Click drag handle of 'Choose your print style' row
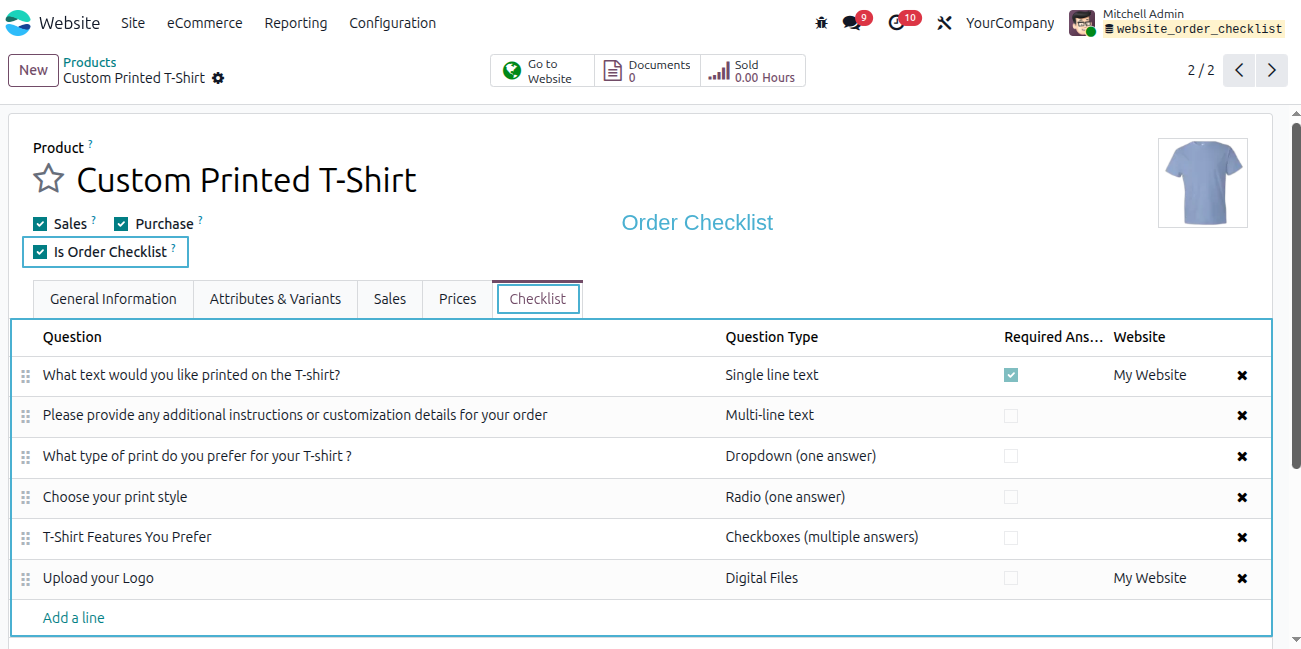 pos(26,498)
